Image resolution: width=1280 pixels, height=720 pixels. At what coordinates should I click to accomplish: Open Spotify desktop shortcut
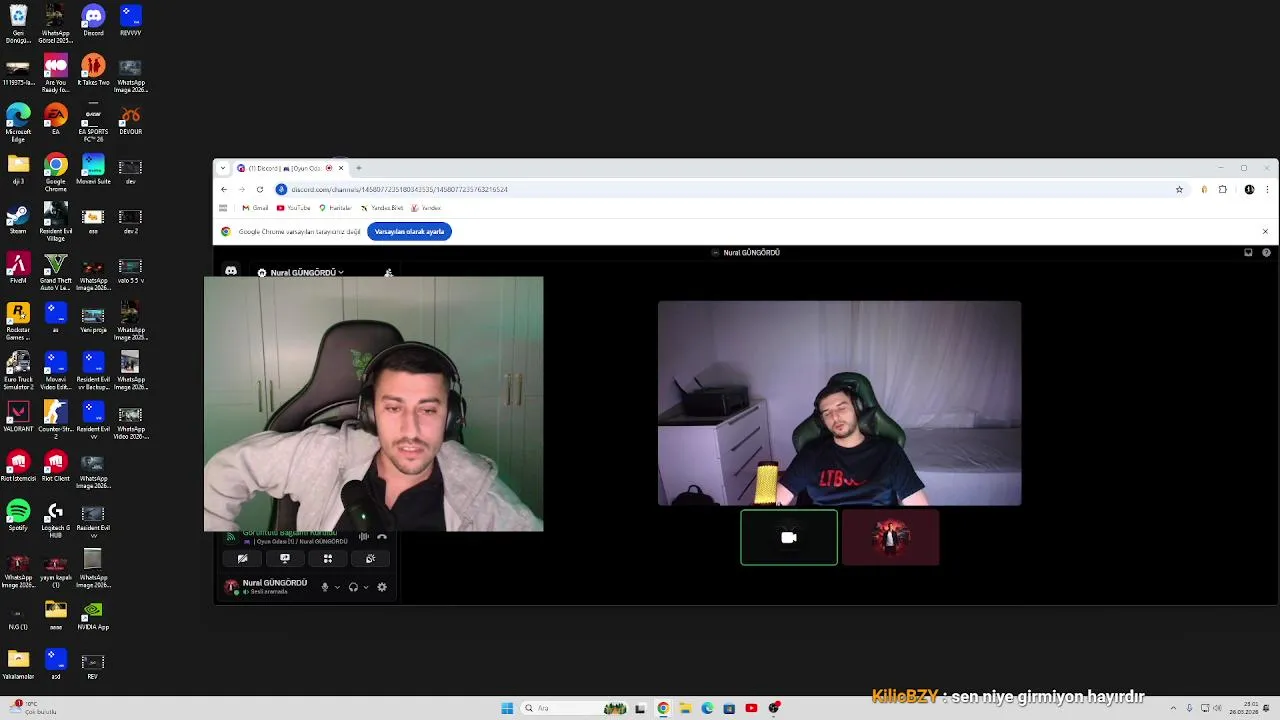[18, 516]
